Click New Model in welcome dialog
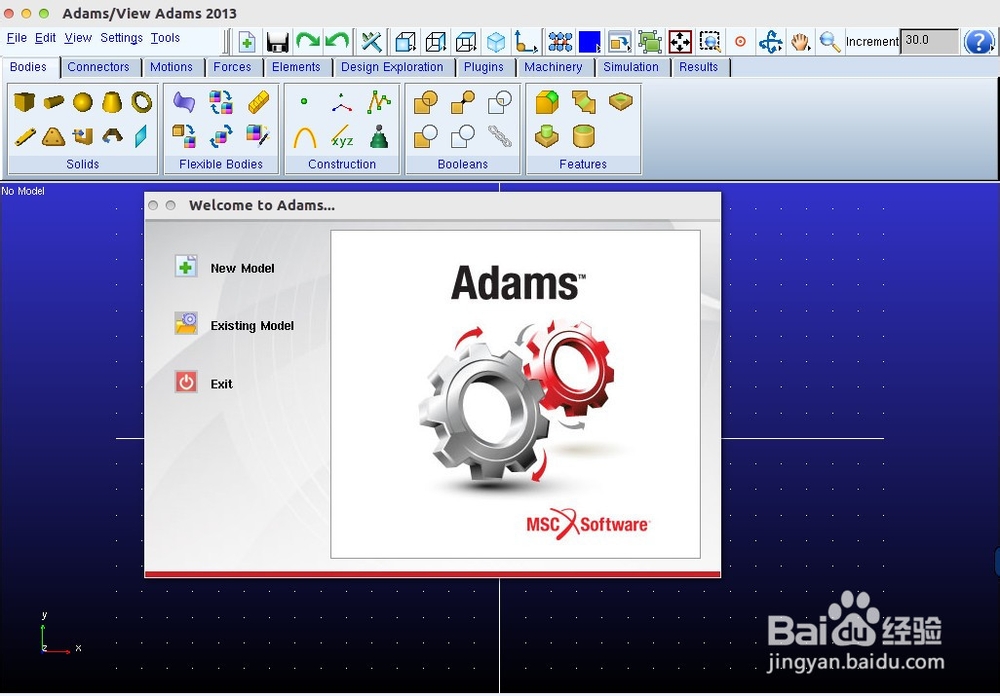The image size is (1000, 696). pos(224,268)
